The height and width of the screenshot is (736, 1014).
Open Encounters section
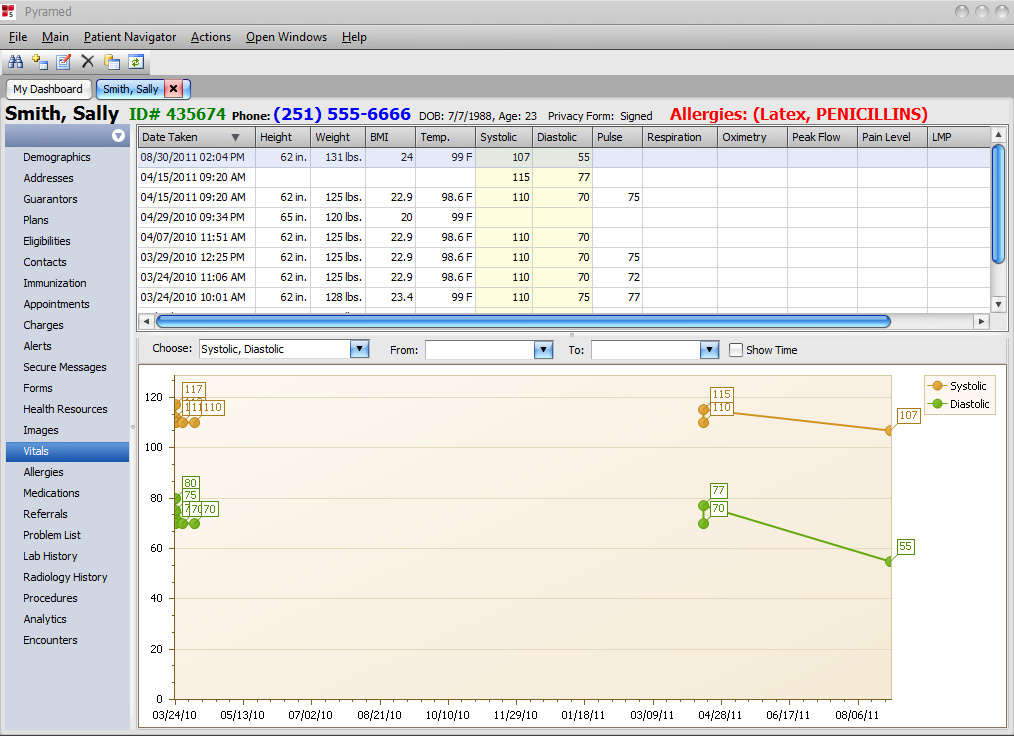click(50, 640)
